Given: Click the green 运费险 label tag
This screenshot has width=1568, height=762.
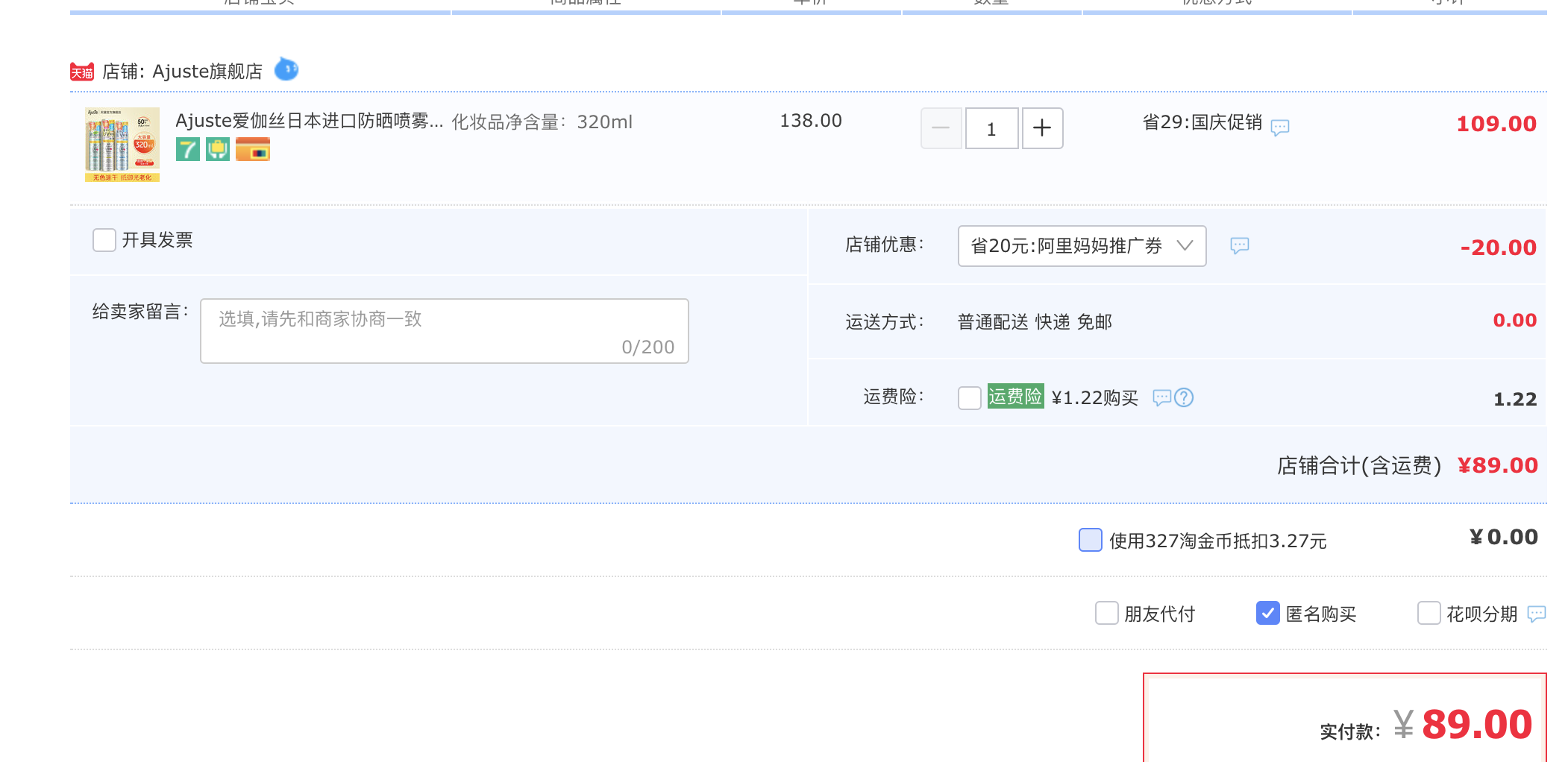Looking at the screenshot, I should point(1015,397).
